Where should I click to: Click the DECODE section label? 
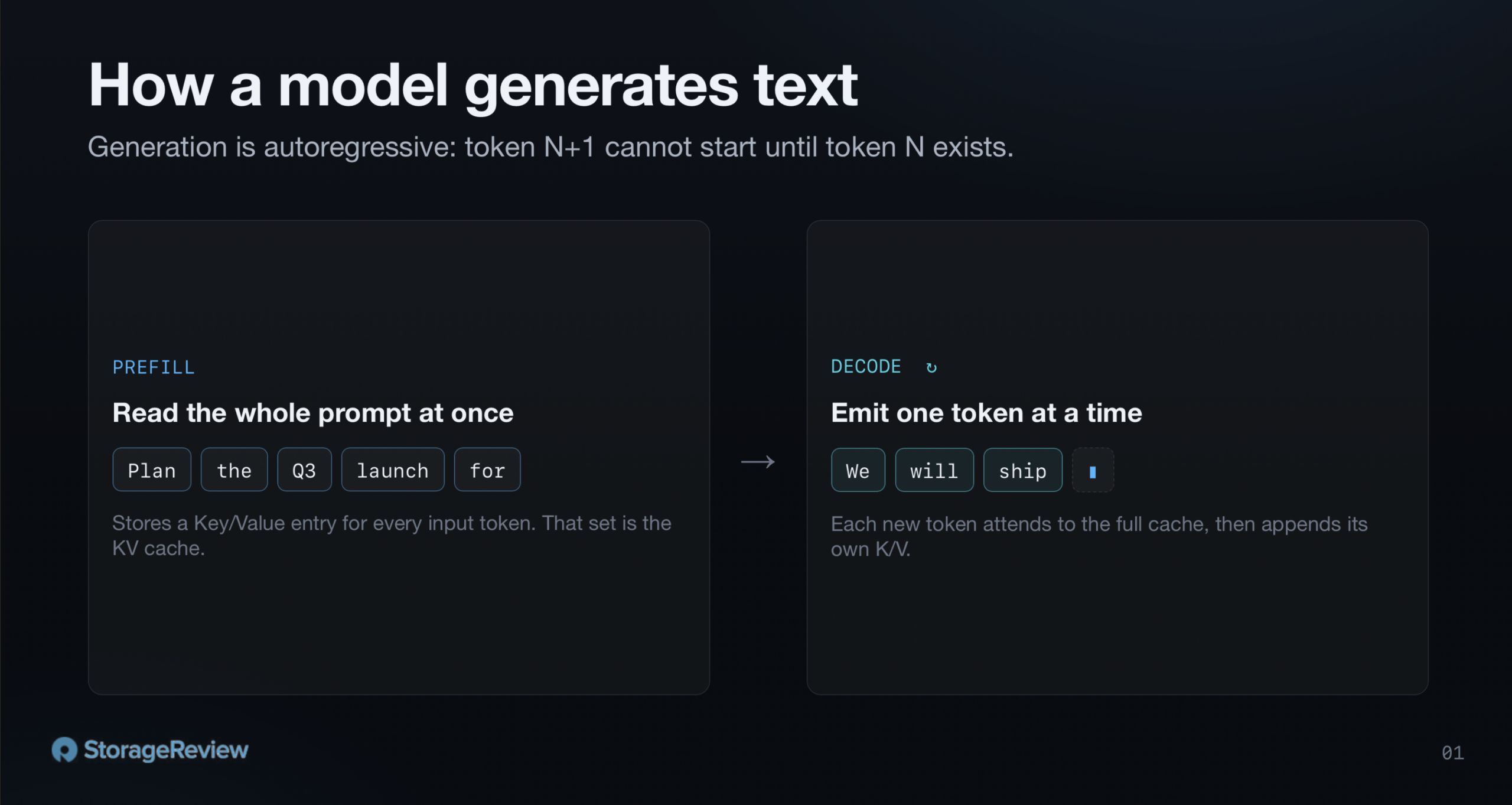point(866,367)
